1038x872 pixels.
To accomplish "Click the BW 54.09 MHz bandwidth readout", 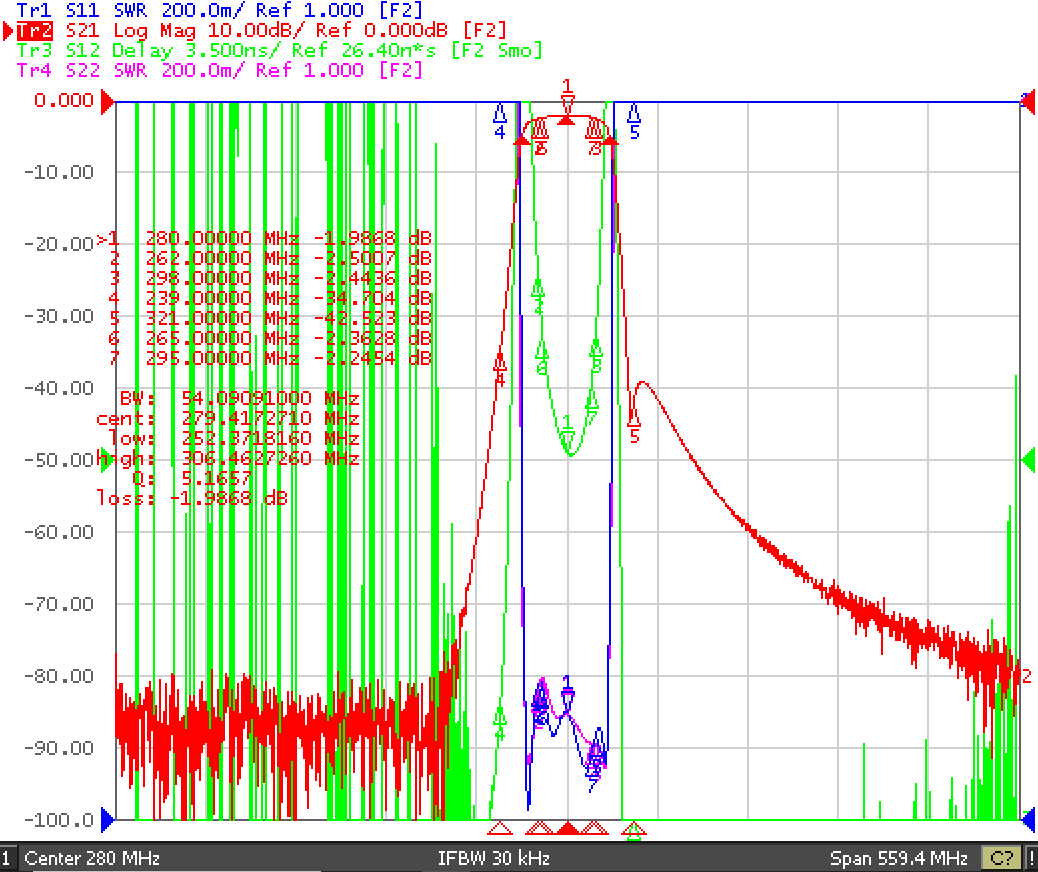I will coord(240,399).
